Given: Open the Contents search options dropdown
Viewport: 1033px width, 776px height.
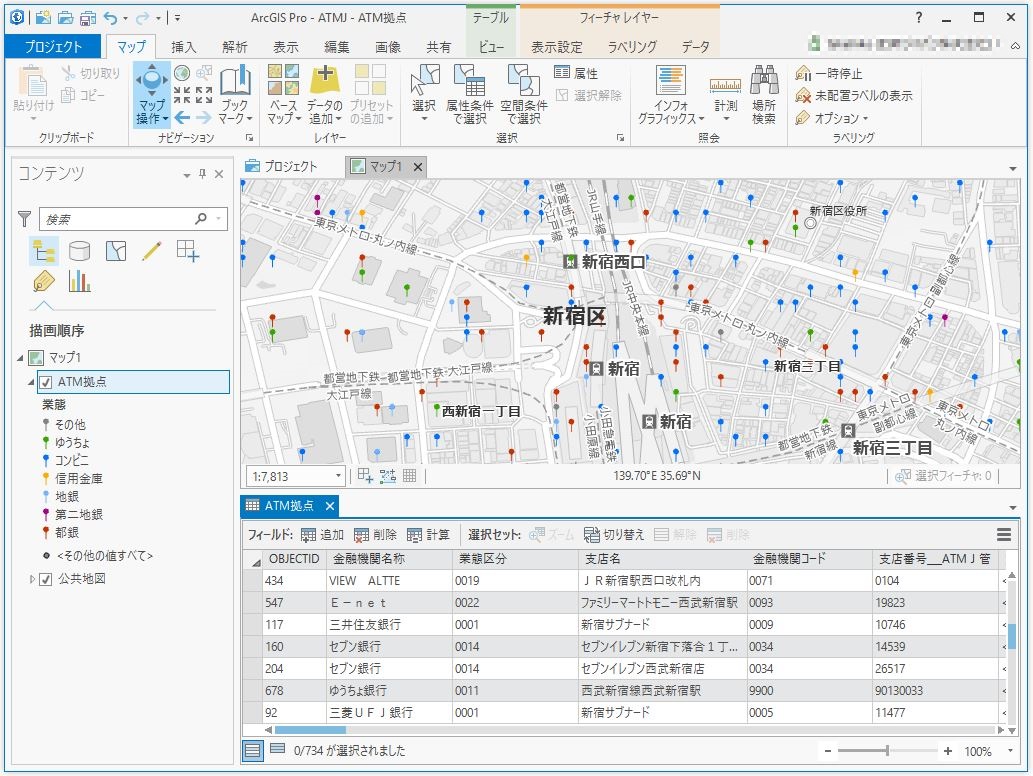Looking at the screenshot, I should (x=219, y=218).
